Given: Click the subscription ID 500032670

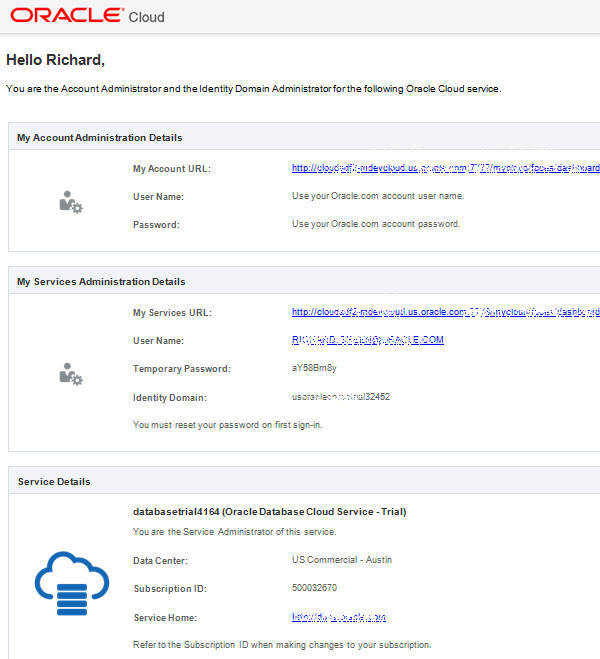Looking at the screenshot, I should point(314,588).
